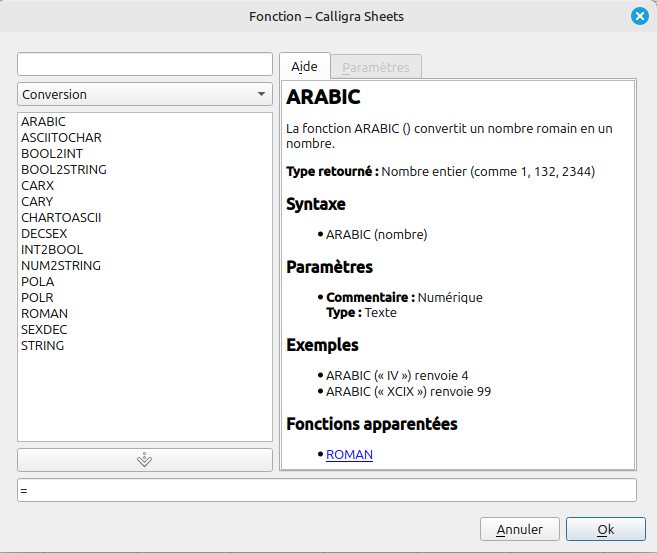Click the function search field
Viewport: 657px width, 553px height.
(145, 64)
